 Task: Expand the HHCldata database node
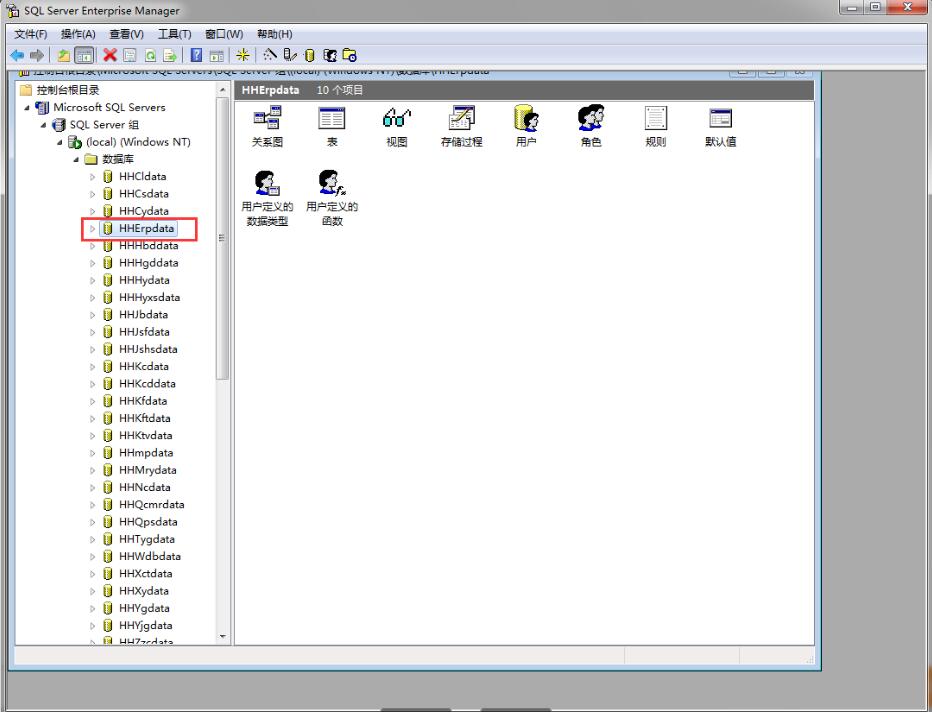point(92,177)
